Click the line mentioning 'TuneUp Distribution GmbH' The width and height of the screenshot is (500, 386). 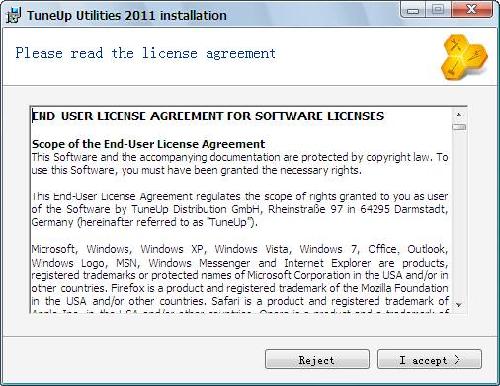pos(240,209)
